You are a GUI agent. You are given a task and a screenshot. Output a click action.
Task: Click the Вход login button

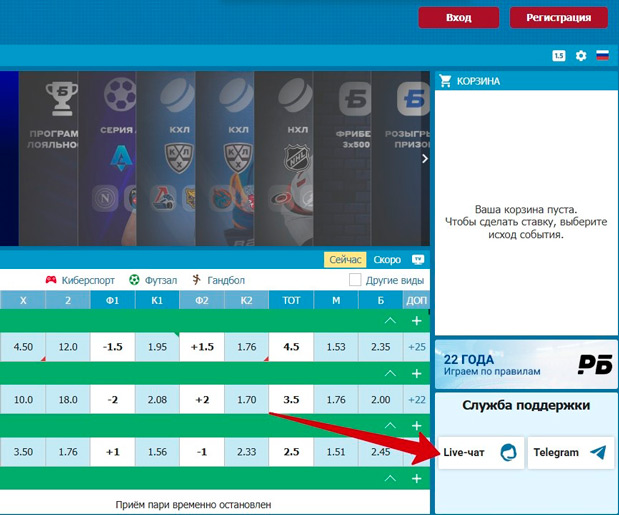point(458,17)
